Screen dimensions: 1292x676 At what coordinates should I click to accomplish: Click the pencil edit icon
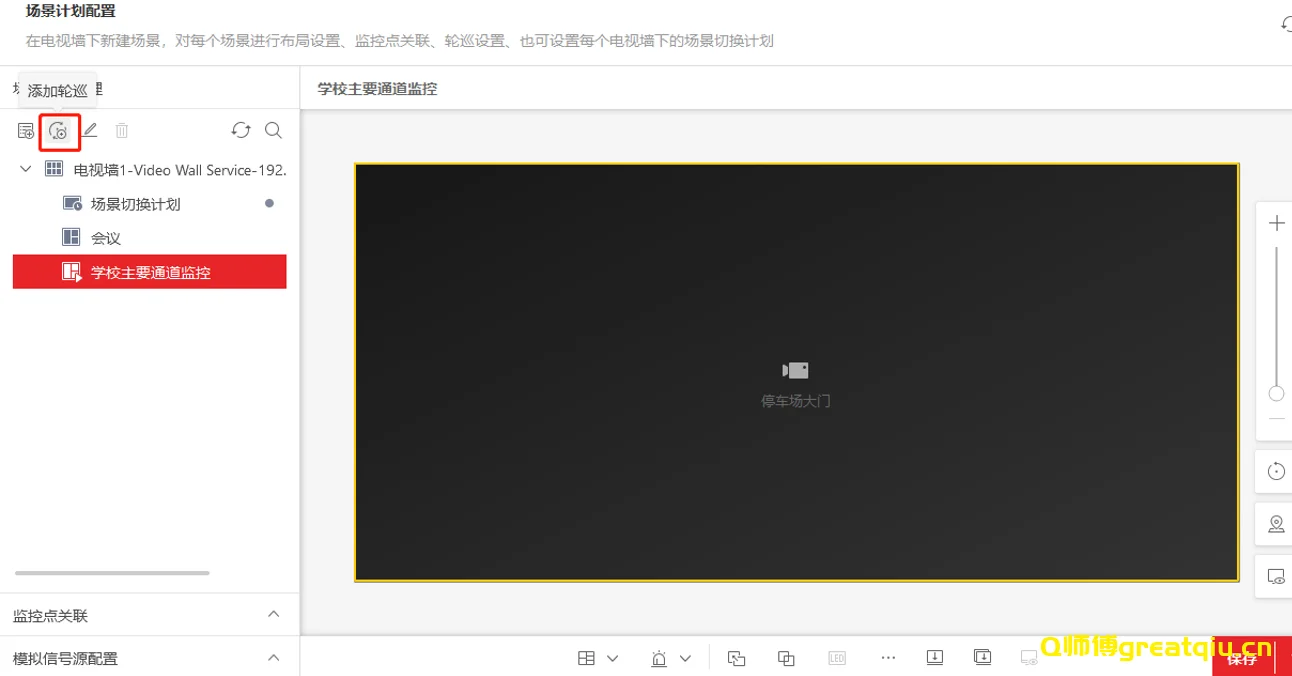click(x=90, y=131)
